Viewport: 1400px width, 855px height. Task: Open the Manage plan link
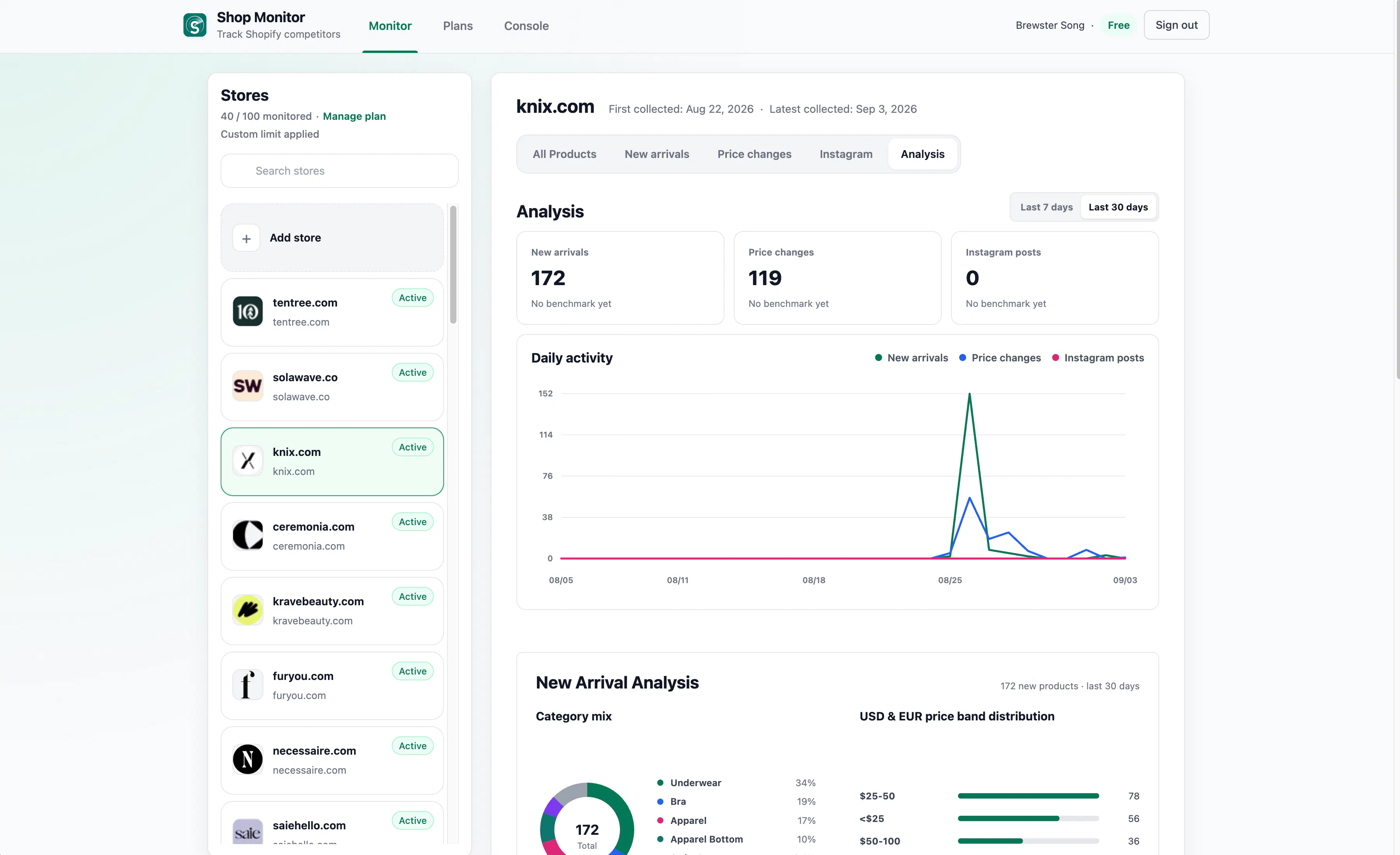354,116
